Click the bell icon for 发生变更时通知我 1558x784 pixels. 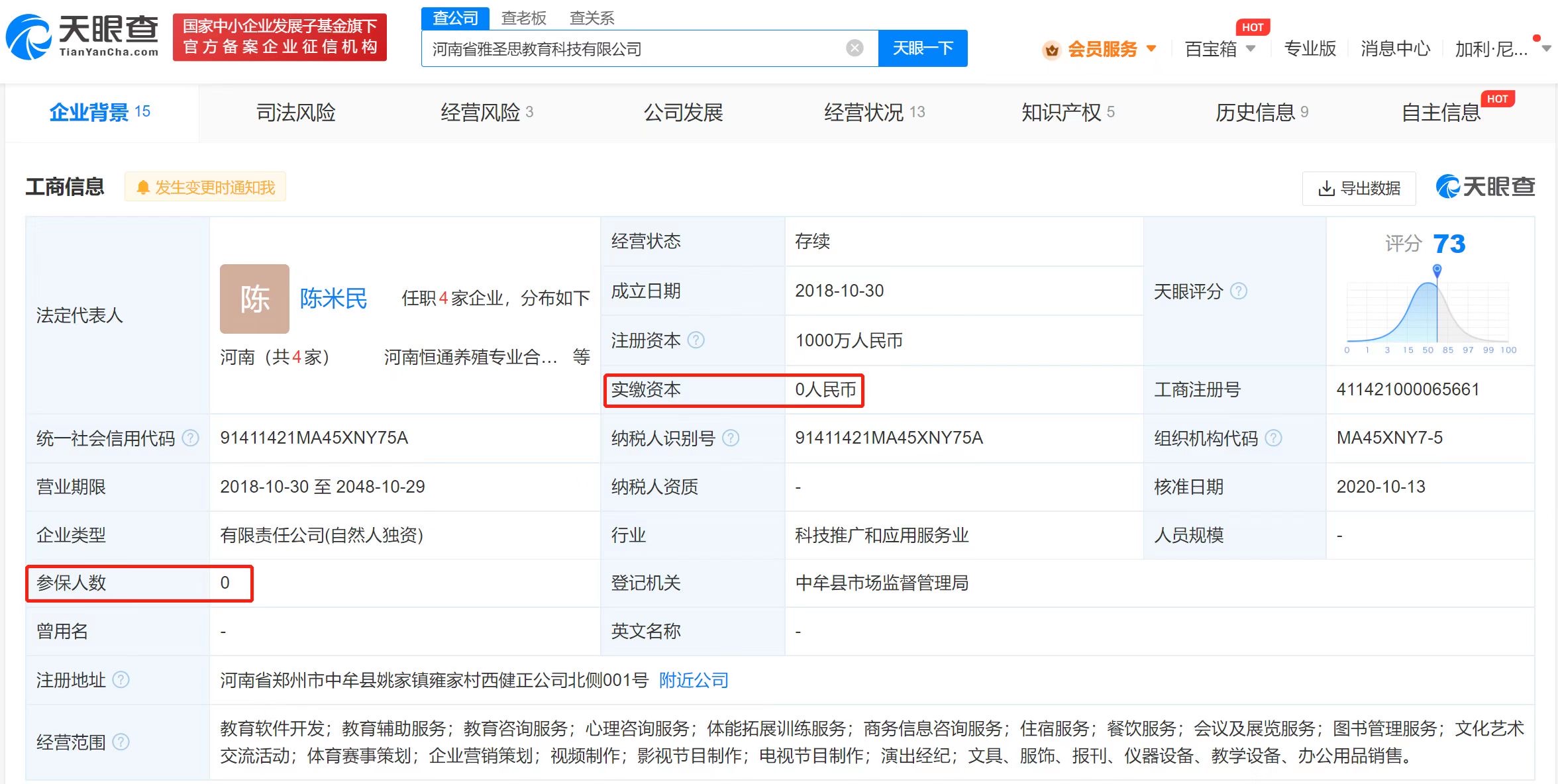pyautogui.click(x=142, y=187)
